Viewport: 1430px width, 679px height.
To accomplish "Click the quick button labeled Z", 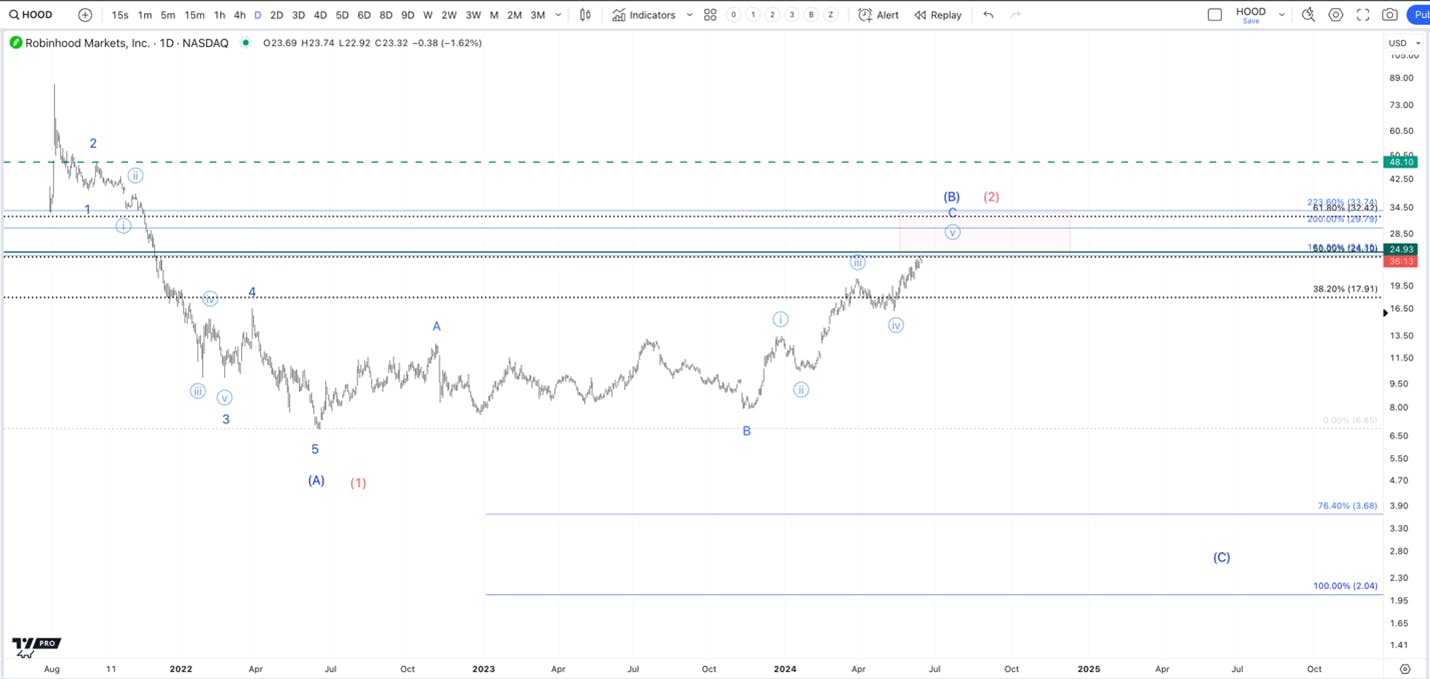I will 830,15.
